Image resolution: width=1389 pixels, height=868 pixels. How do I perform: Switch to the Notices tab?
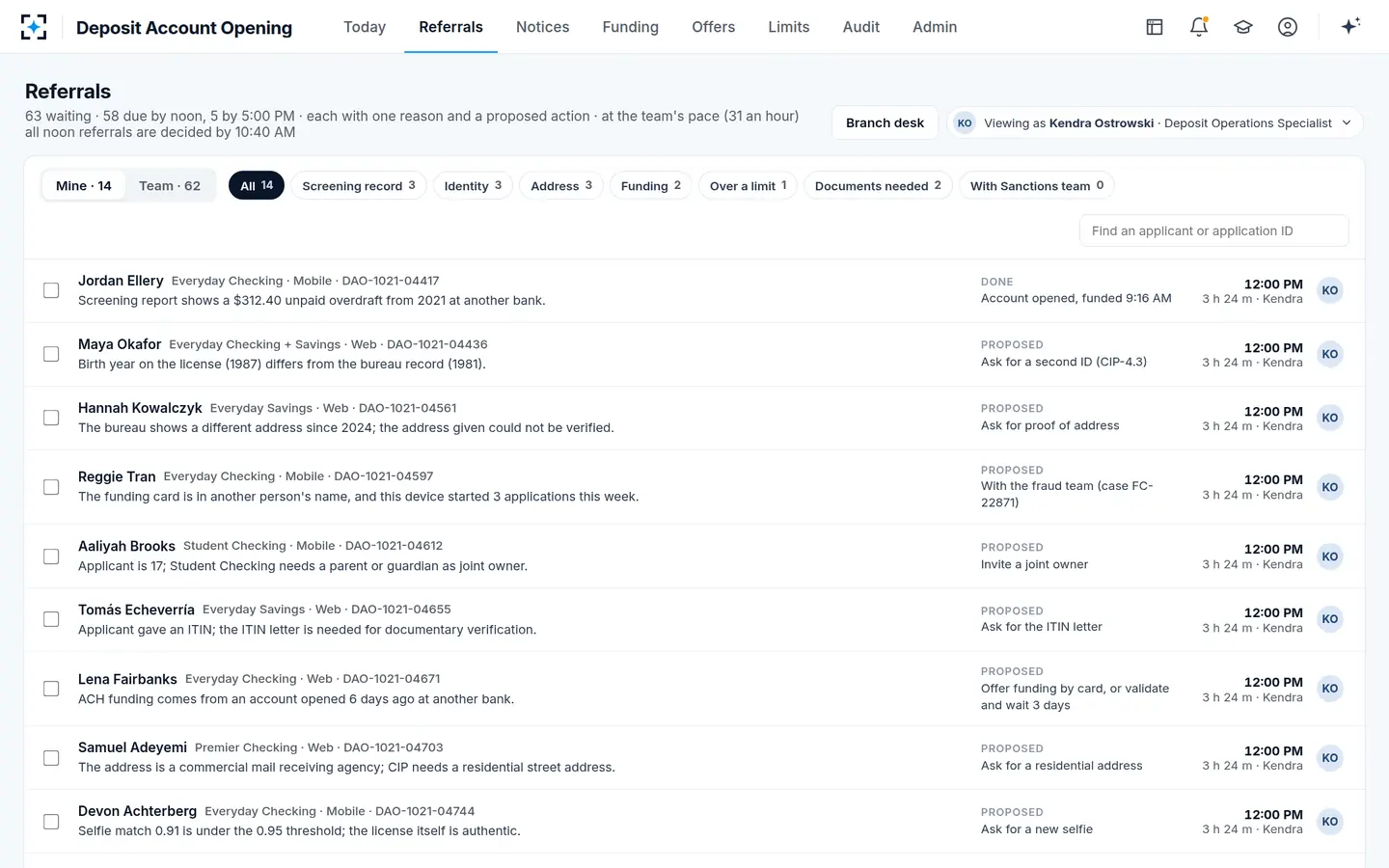pyautogui.click(x=542, y=27)
